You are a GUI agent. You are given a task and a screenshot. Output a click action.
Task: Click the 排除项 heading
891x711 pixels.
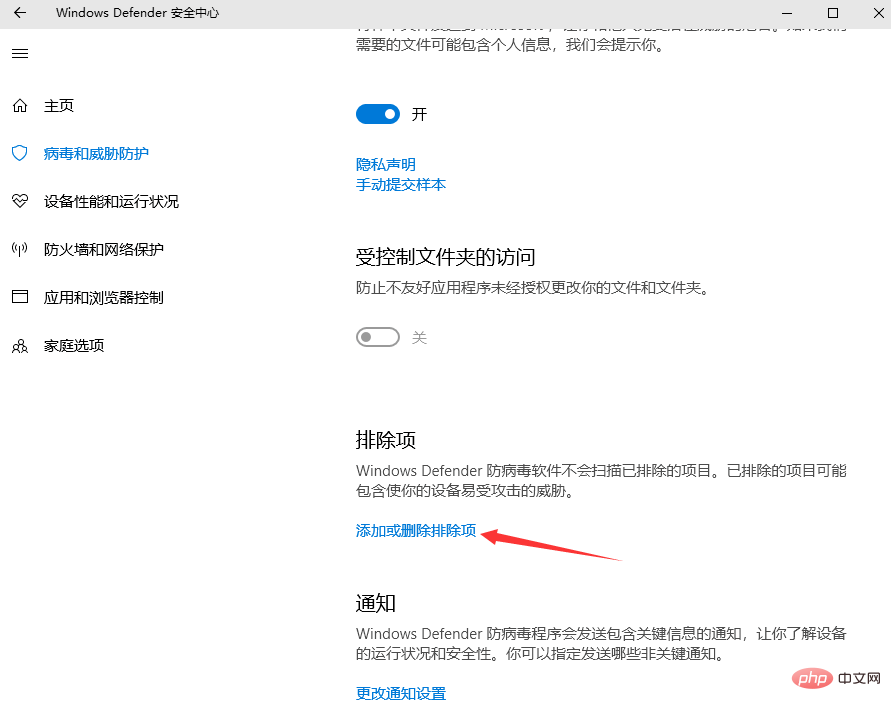point(386,440)
